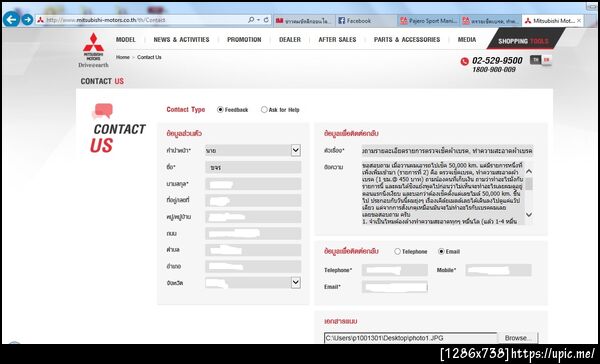Open the province dropdown (จังหวัด)
Screen dimensions: 600x364
[253, 283]
